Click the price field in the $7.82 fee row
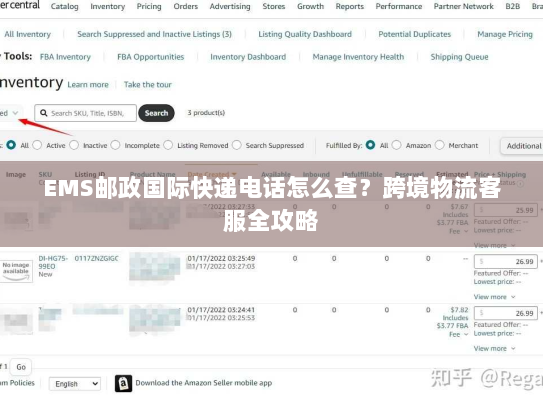Viewport: 543px width, 408px height. (506, 313)
